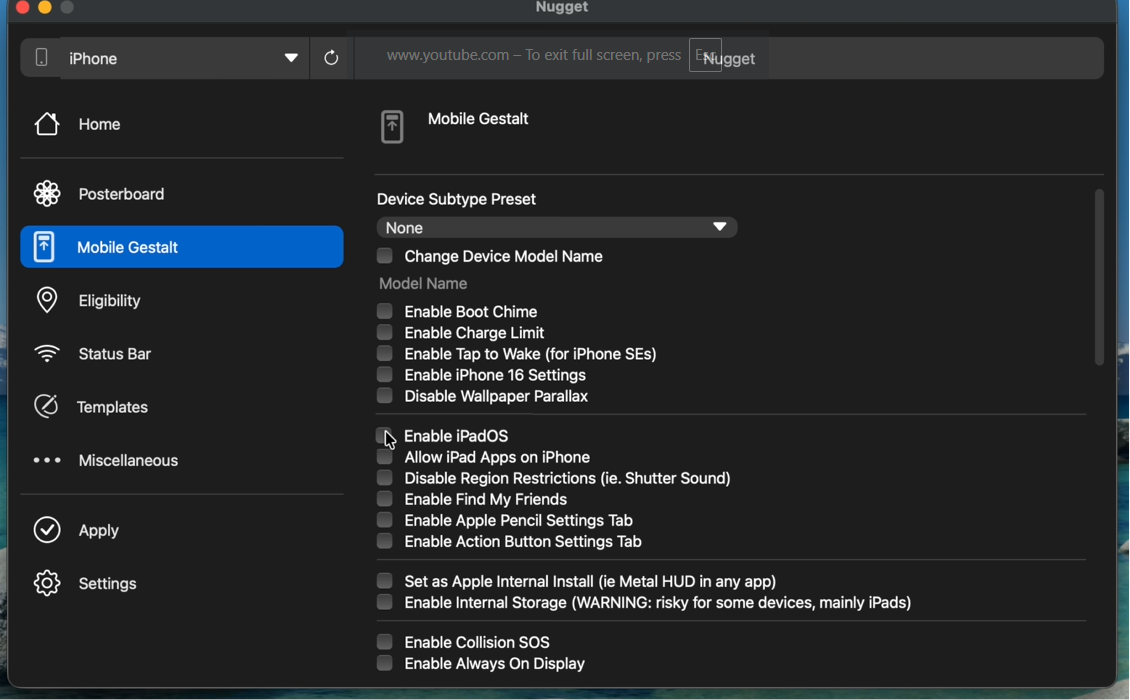Click the Templates pencil-circle icon
Screen dimensions: 1130x700
[x=46, y=407]
